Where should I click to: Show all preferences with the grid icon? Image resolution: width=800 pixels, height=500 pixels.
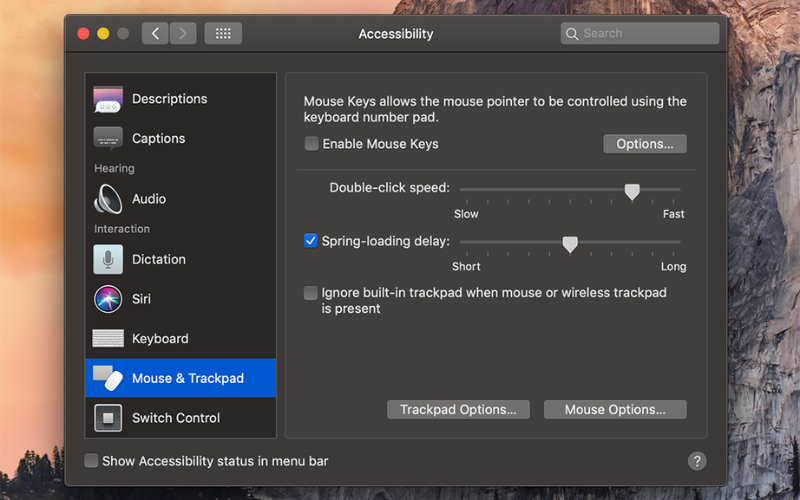223,34
